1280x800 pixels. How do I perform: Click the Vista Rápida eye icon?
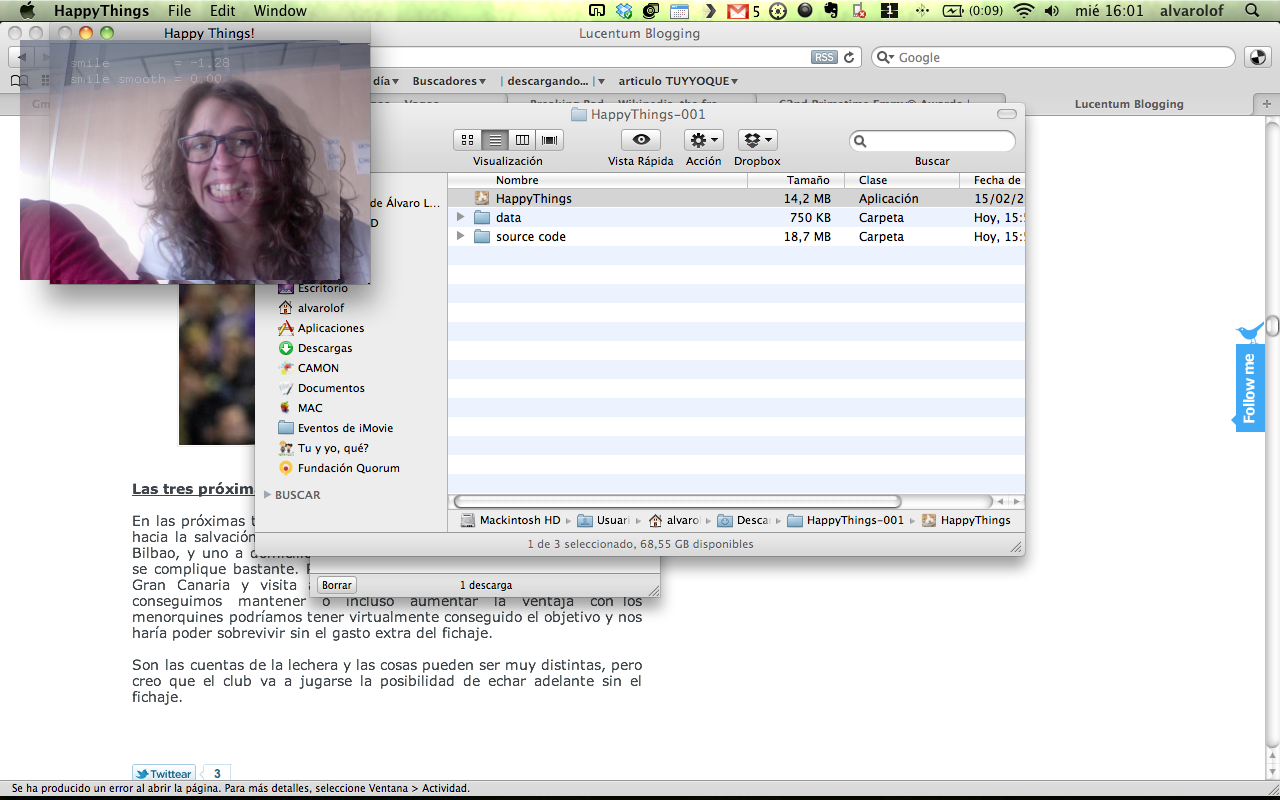640,140
